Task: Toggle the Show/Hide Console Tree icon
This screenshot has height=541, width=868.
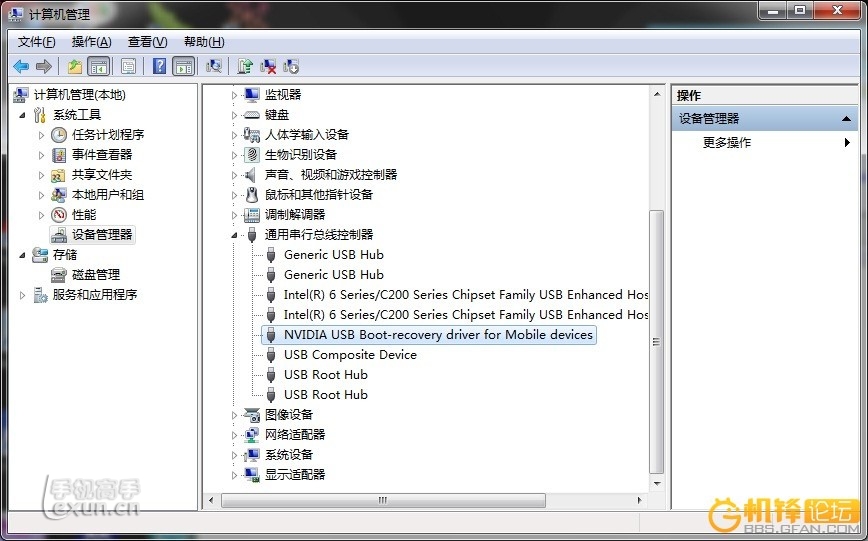Action: coord(99,66)
